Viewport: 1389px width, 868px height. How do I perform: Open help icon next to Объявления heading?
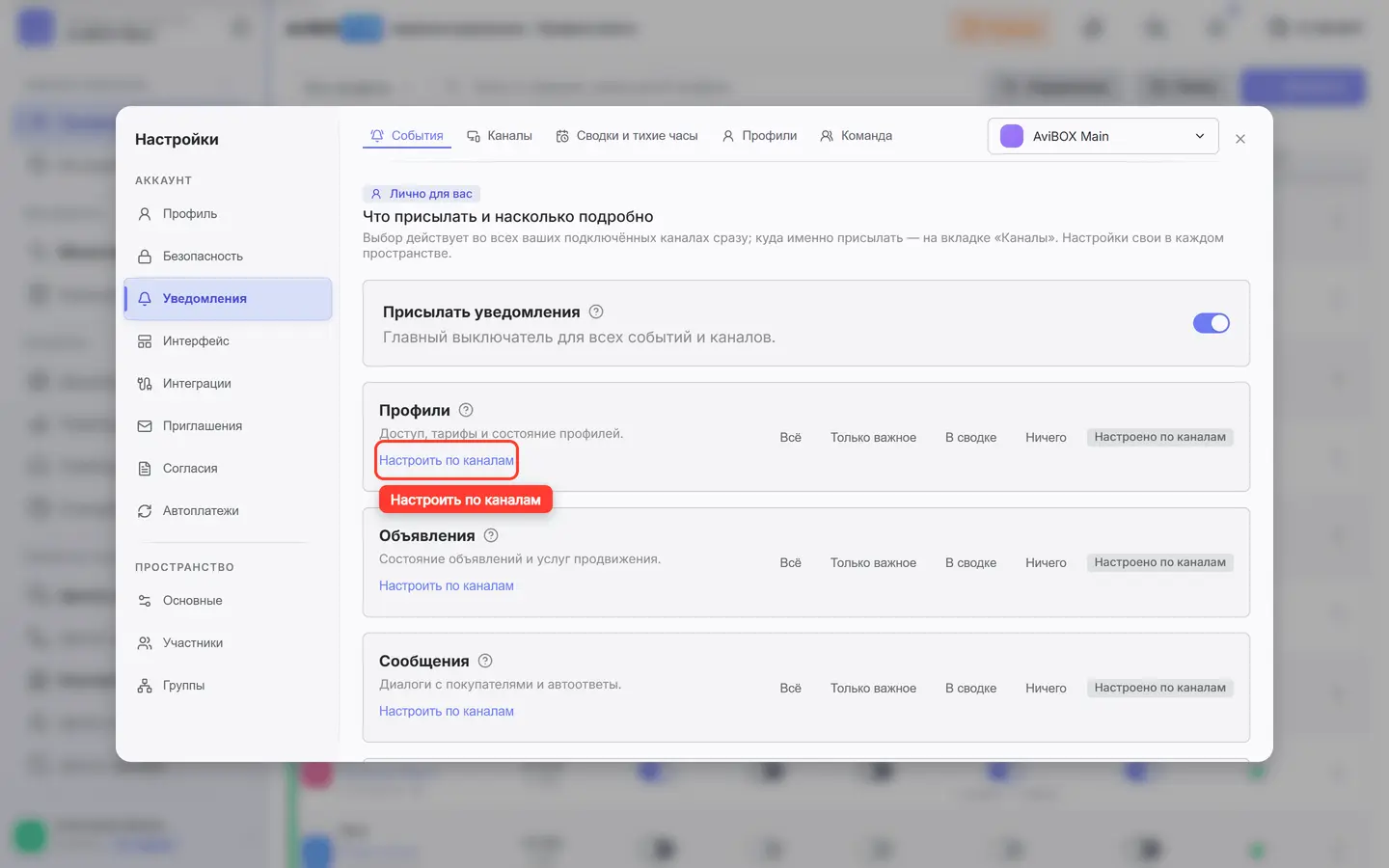pyautogui.click(x=491, y=535)
